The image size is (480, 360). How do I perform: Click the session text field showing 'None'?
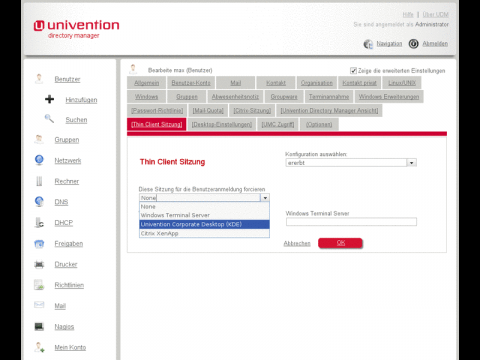click(200, 198)
